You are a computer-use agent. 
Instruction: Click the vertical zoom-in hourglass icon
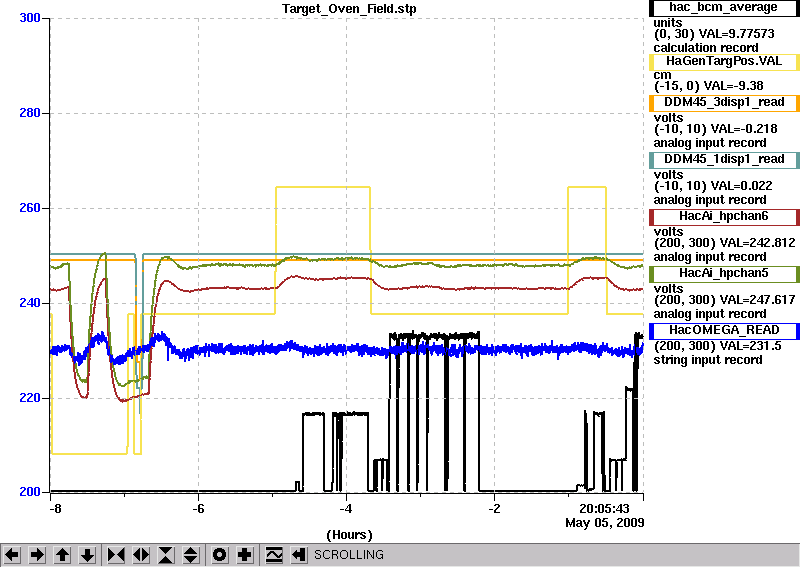(166, 555)
